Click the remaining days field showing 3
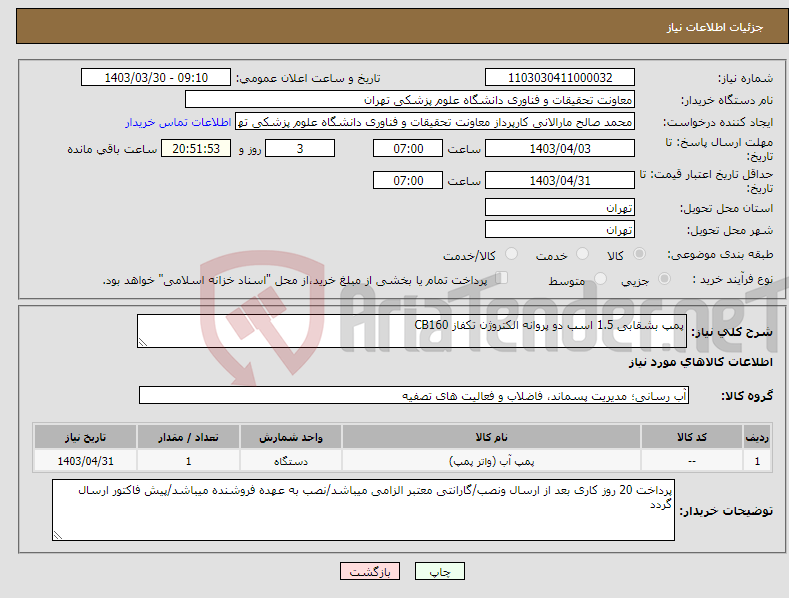This screenshot has width=789, height=598. (x=300, y=148)
